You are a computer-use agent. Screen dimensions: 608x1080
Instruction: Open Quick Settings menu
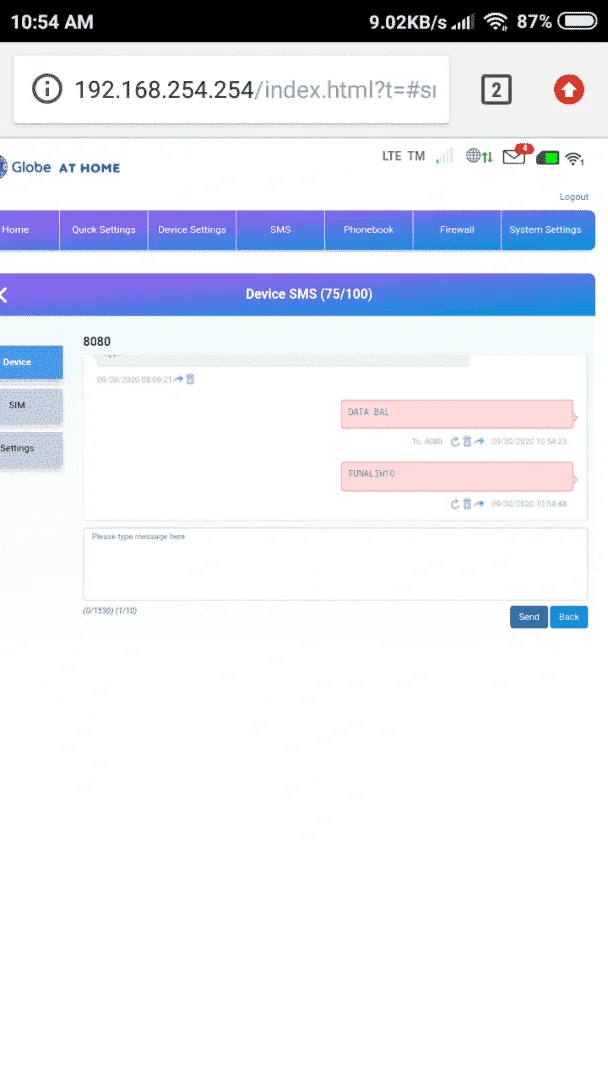tap(104, 230)
